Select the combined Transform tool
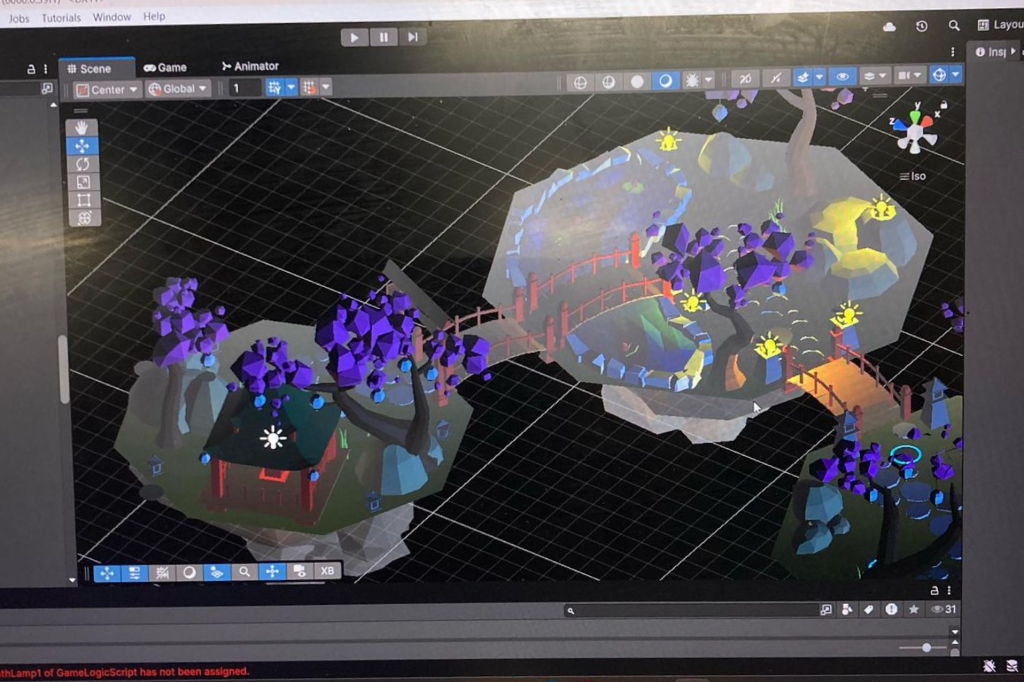 coord(83,218)
